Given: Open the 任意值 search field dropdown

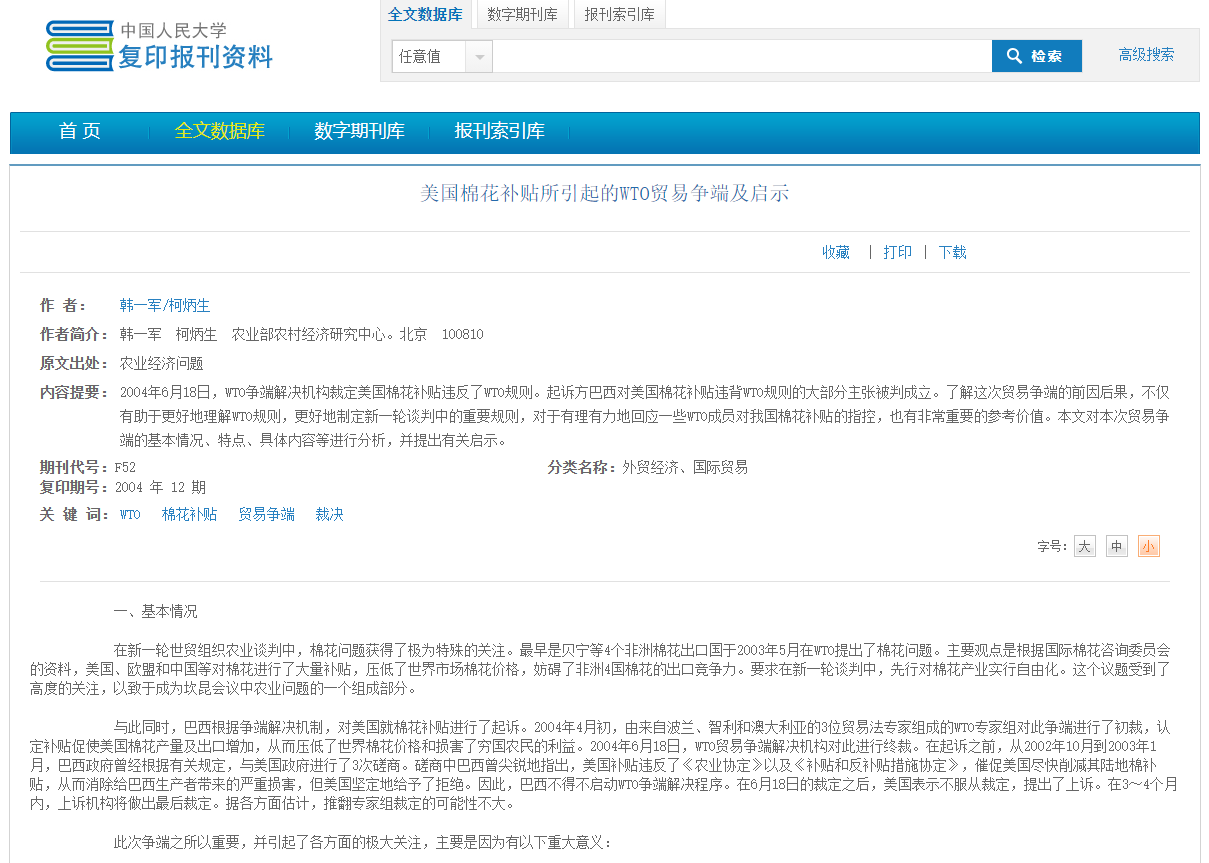Looking at the screenshot, I should [480, 56].
